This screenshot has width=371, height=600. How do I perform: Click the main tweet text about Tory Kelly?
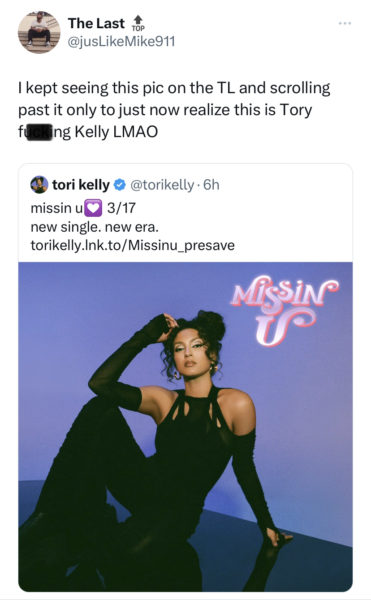pyautogui.click(x=174, y=110)
